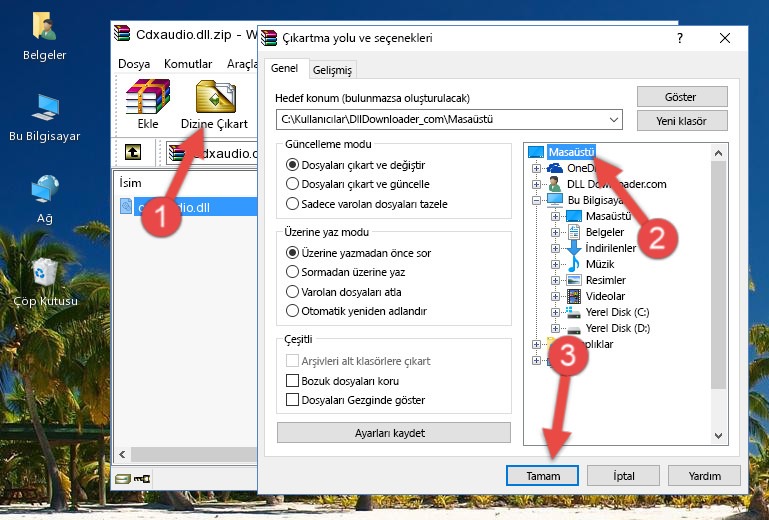Select the İndirilenler folder in tree
Screen dimensions: 769x520
(611, 248)
